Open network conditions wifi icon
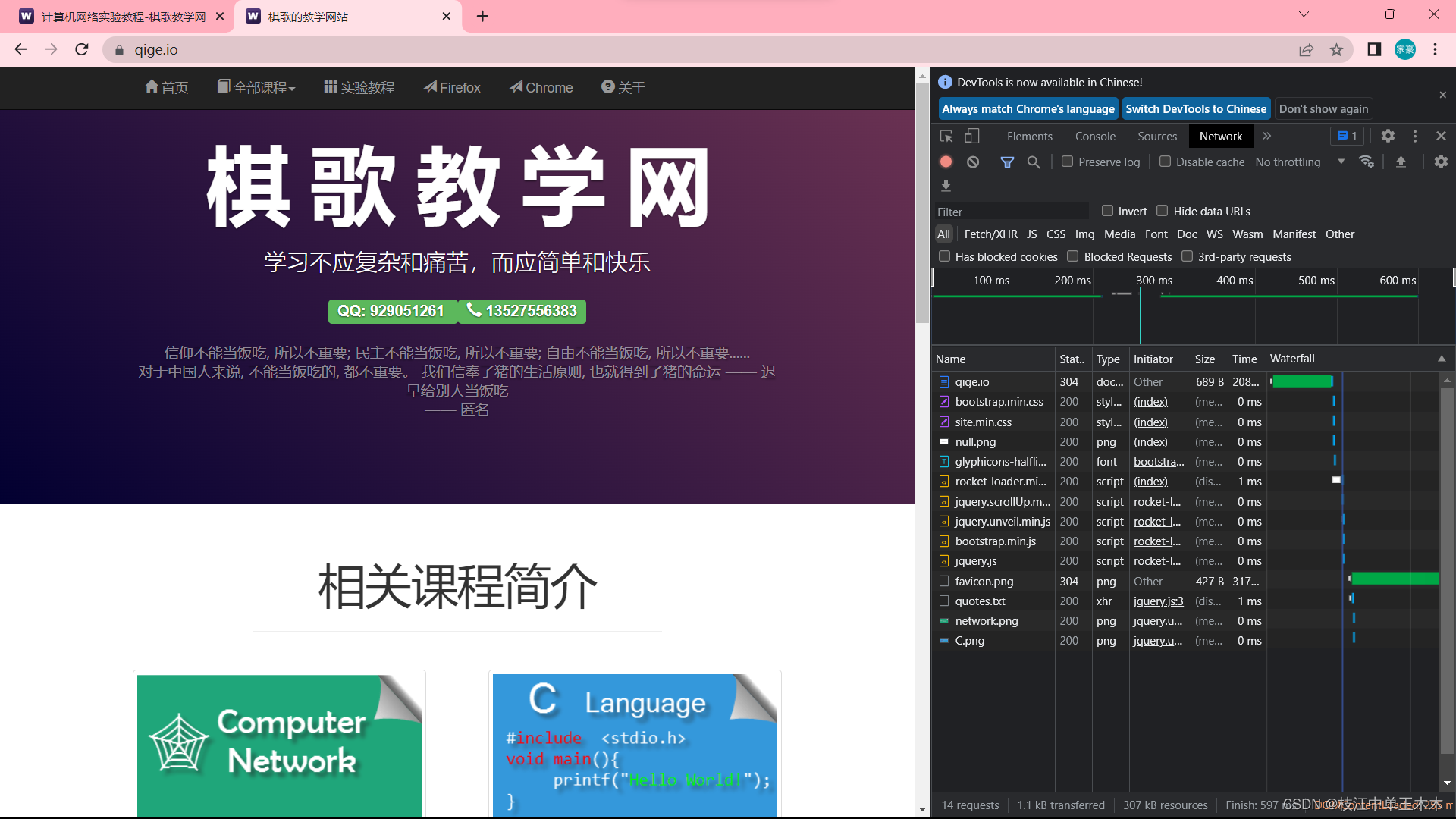 point(1367,162)
